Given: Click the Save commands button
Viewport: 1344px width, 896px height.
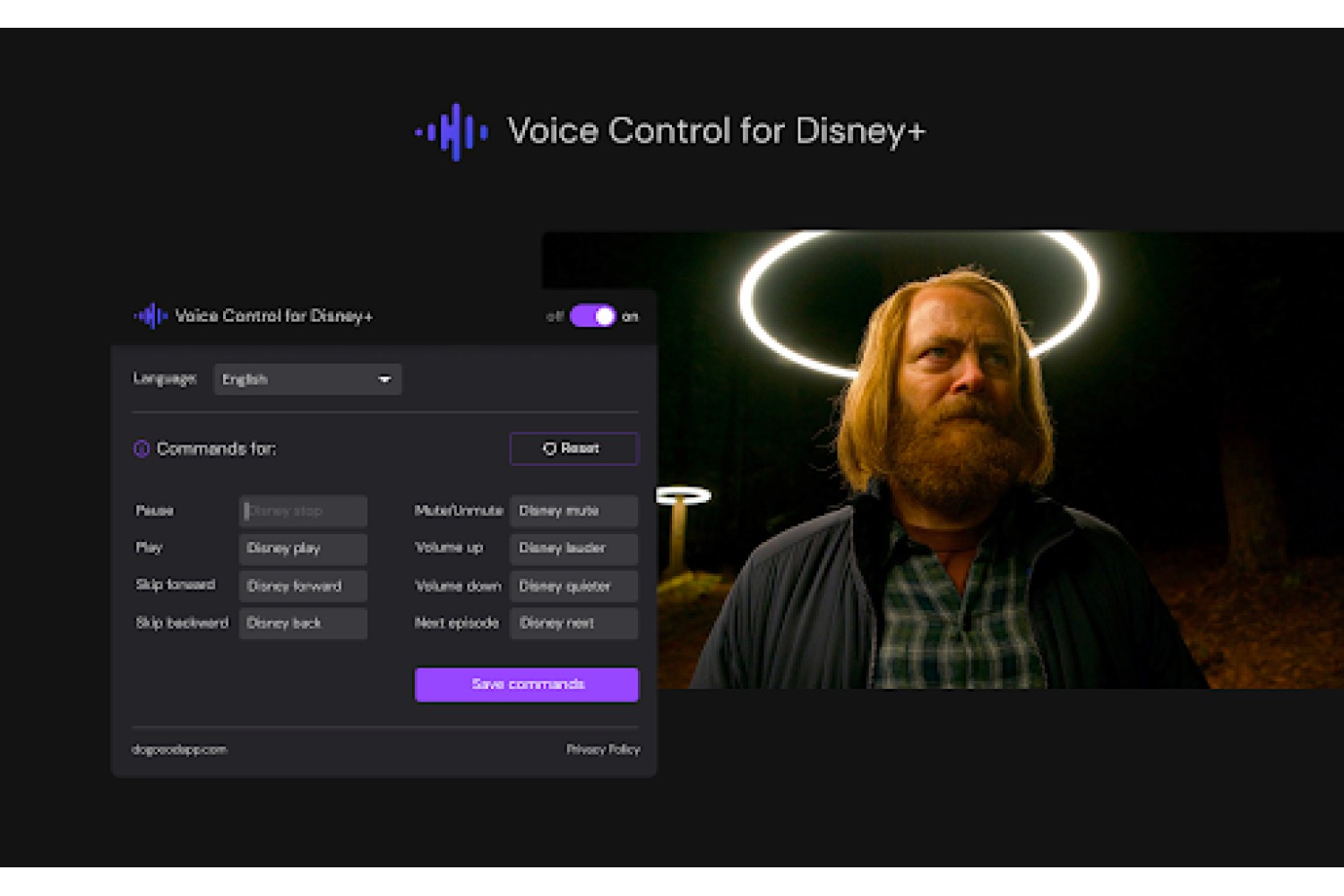Looking at the screenshot, I should tap(527, 685).
